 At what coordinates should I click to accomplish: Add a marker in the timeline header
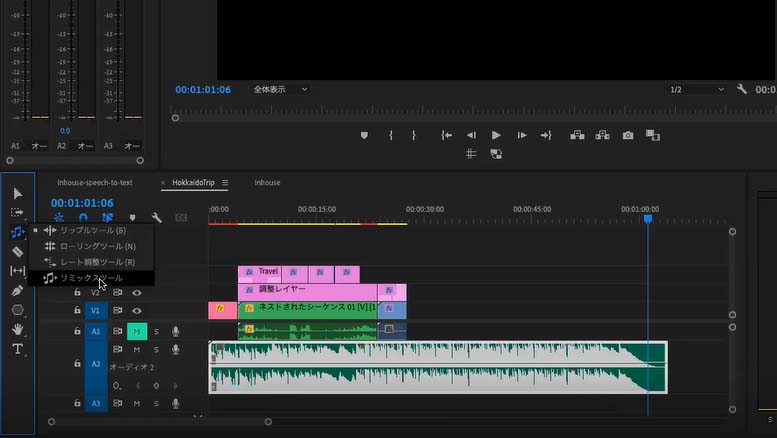[x=132, y=218]
